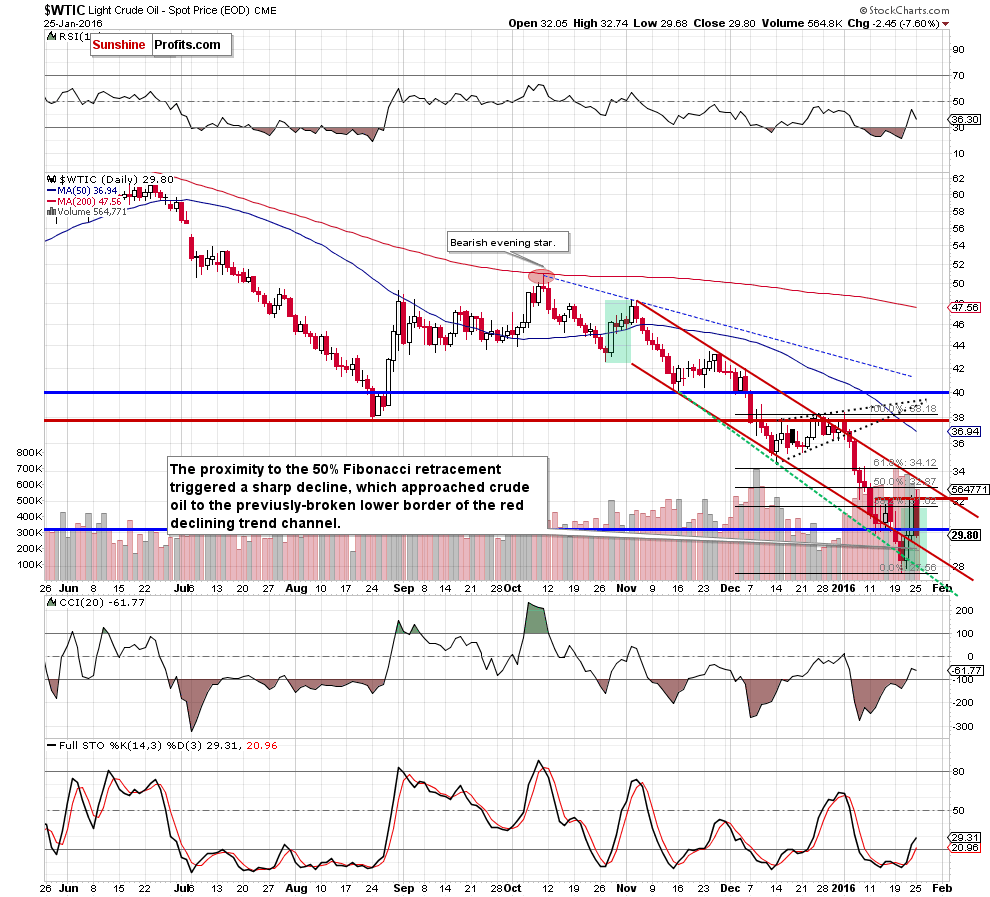Click the MA(200) 47.56 legend entry
The width and height of the screenshot is (990, 897).
pyautogui.click(x=85, y=201)
